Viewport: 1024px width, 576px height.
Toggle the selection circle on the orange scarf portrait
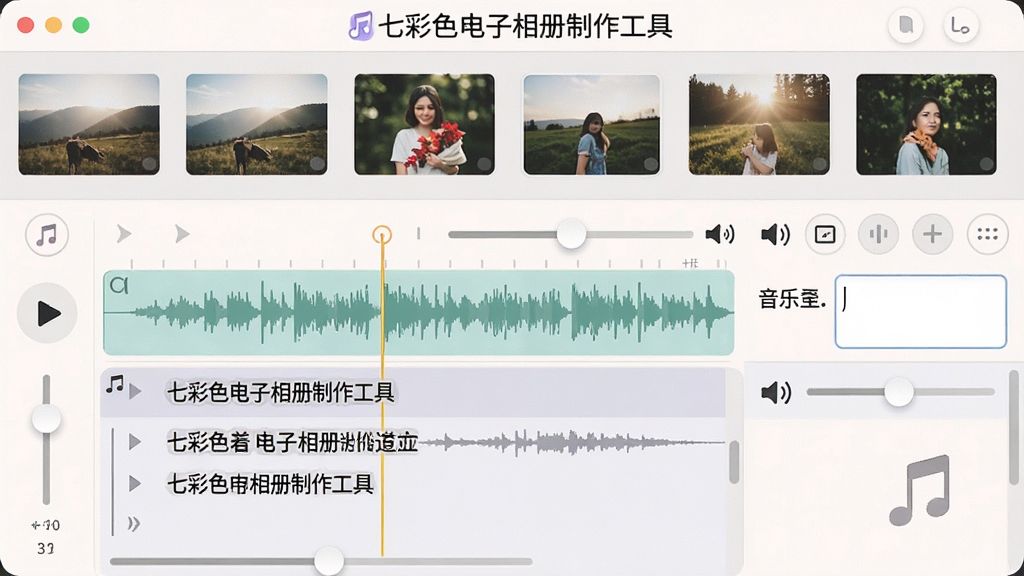[986, 164]
